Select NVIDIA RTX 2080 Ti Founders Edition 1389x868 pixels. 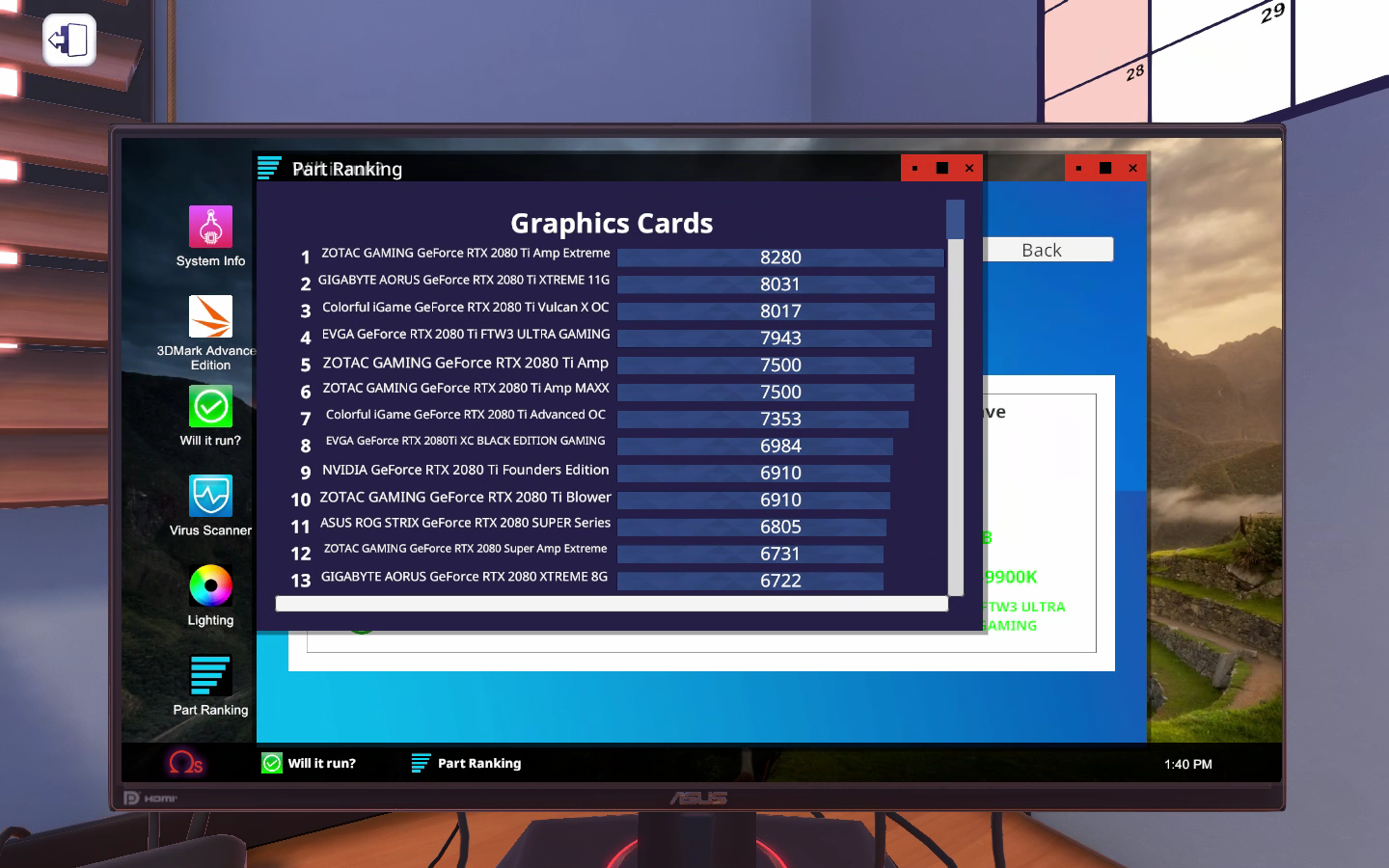pyautogui.click(x=466, y=470)
